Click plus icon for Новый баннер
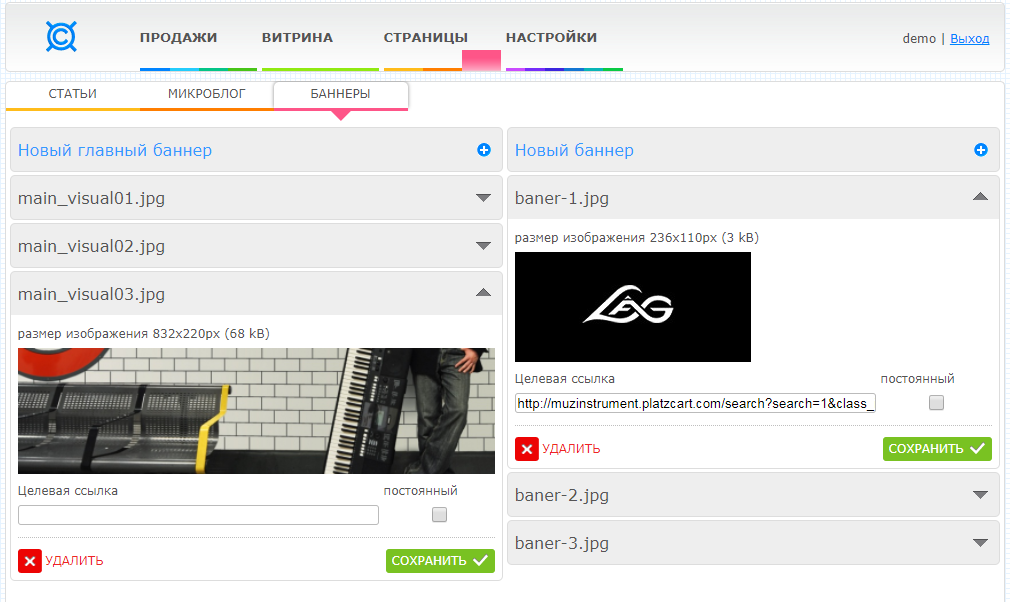Viewport: 1010px width, 602px height. pos(980,150)
